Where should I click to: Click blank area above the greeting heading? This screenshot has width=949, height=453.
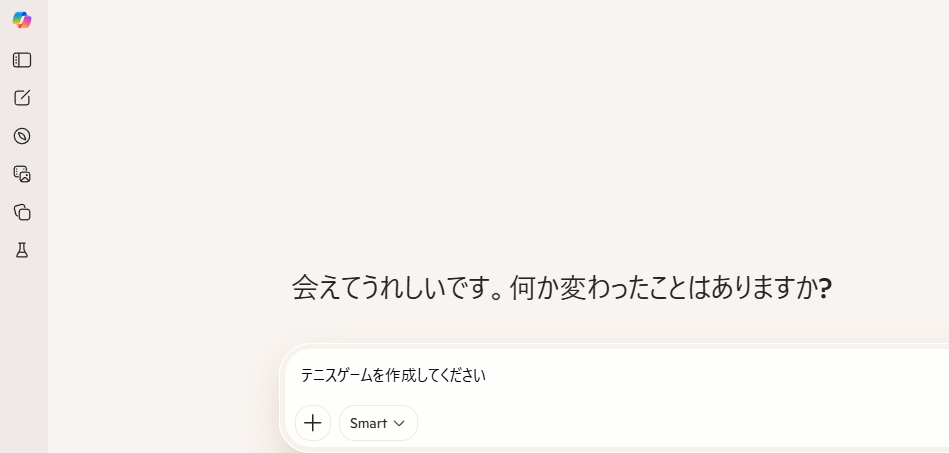click(560, 150)
